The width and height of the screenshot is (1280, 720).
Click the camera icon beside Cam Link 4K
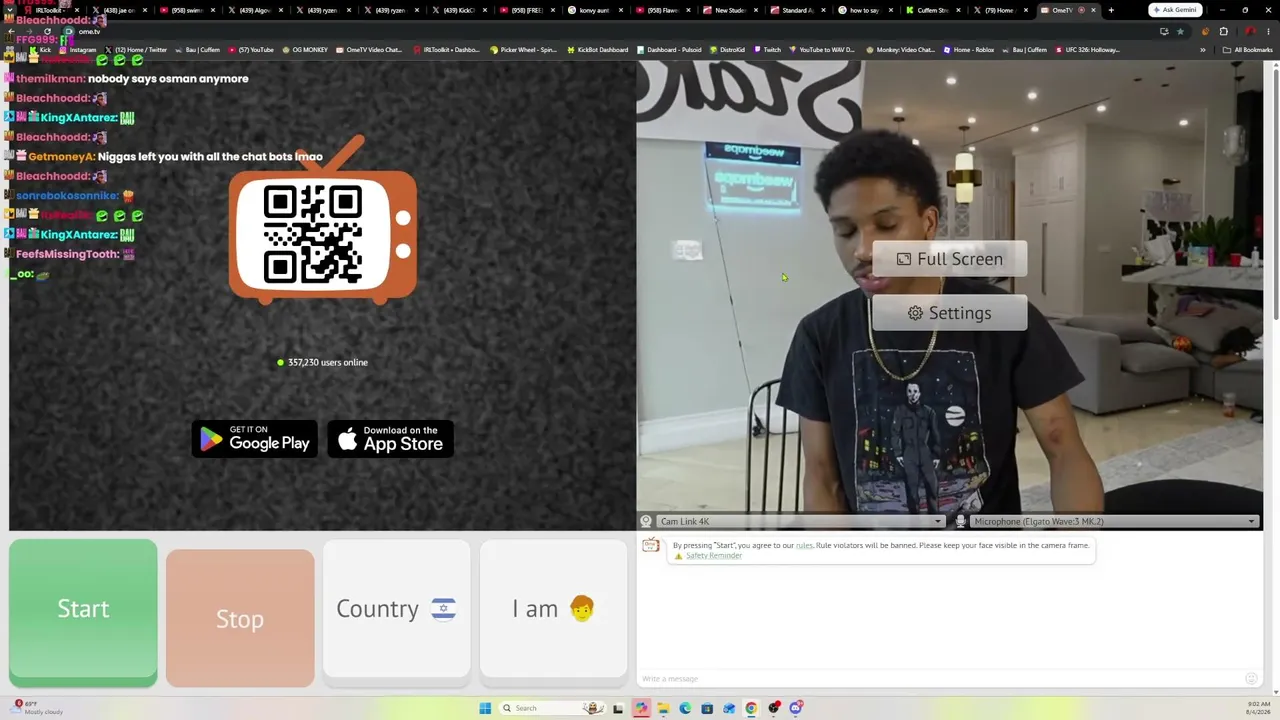tap(646, 521)
